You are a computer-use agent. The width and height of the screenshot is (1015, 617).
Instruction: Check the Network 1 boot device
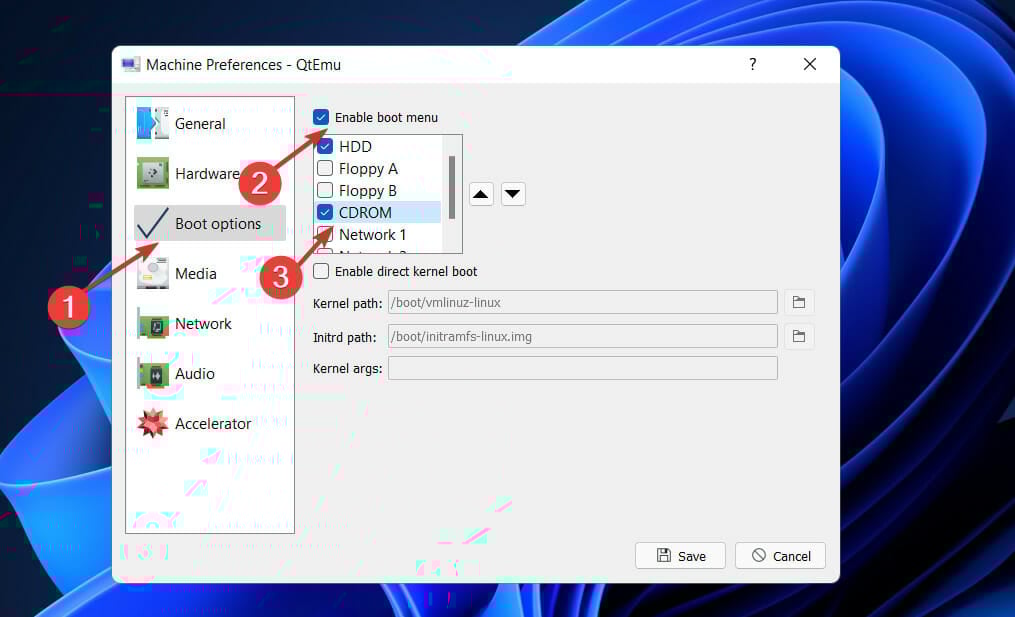click(325, 234)
